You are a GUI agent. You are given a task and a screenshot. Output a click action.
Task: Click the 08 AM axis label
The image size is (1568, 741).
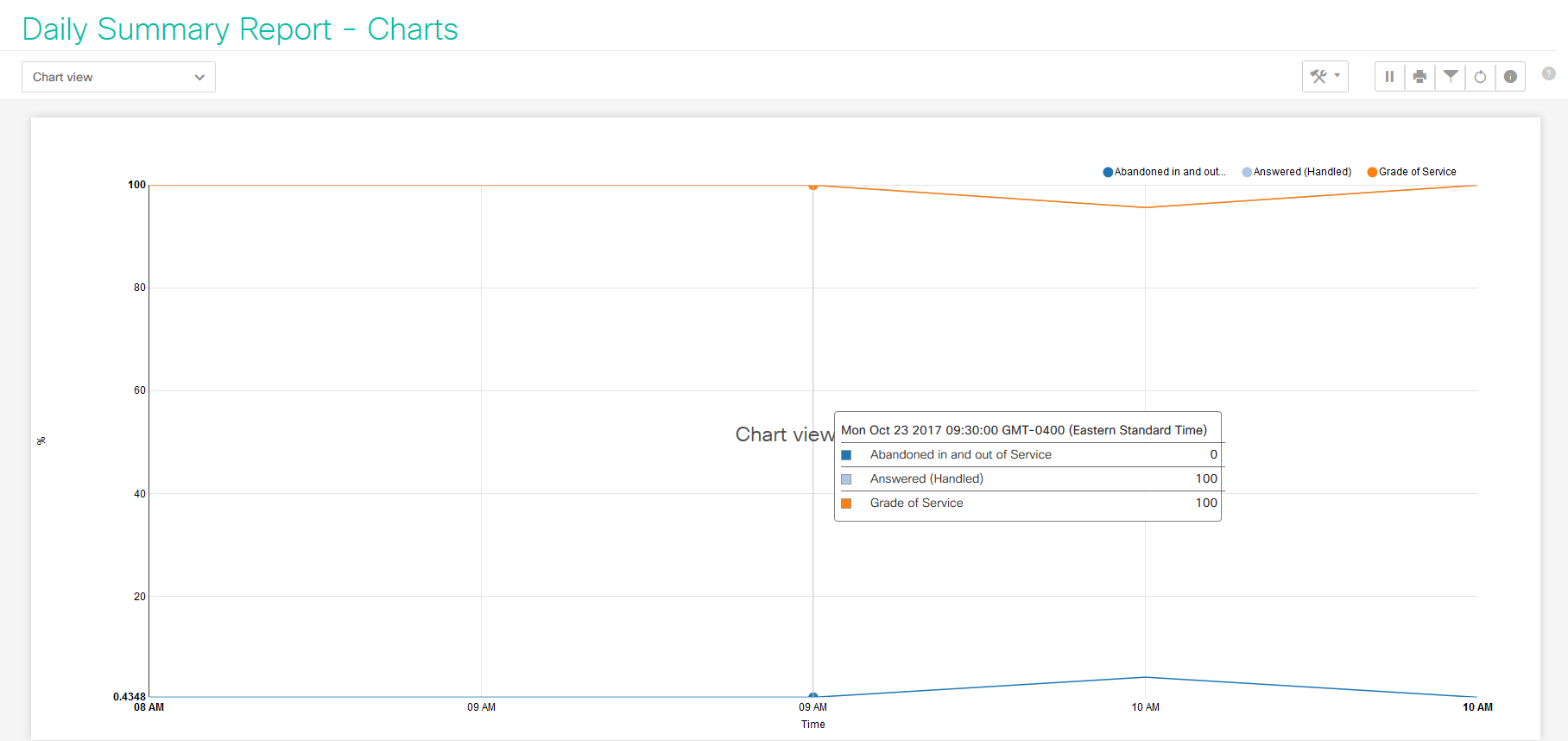click(149, 707)
